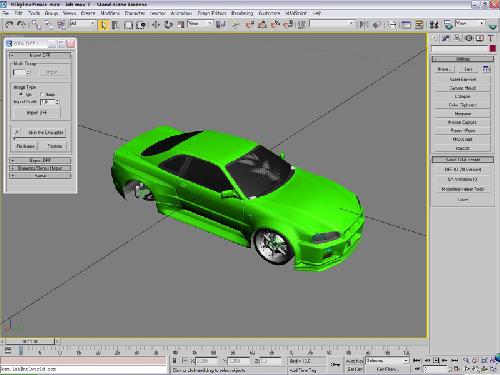Activate the Select and Move tool
The width and height of the screenshot is (500, 375).
pyautogui.click(x=156, y=25)
